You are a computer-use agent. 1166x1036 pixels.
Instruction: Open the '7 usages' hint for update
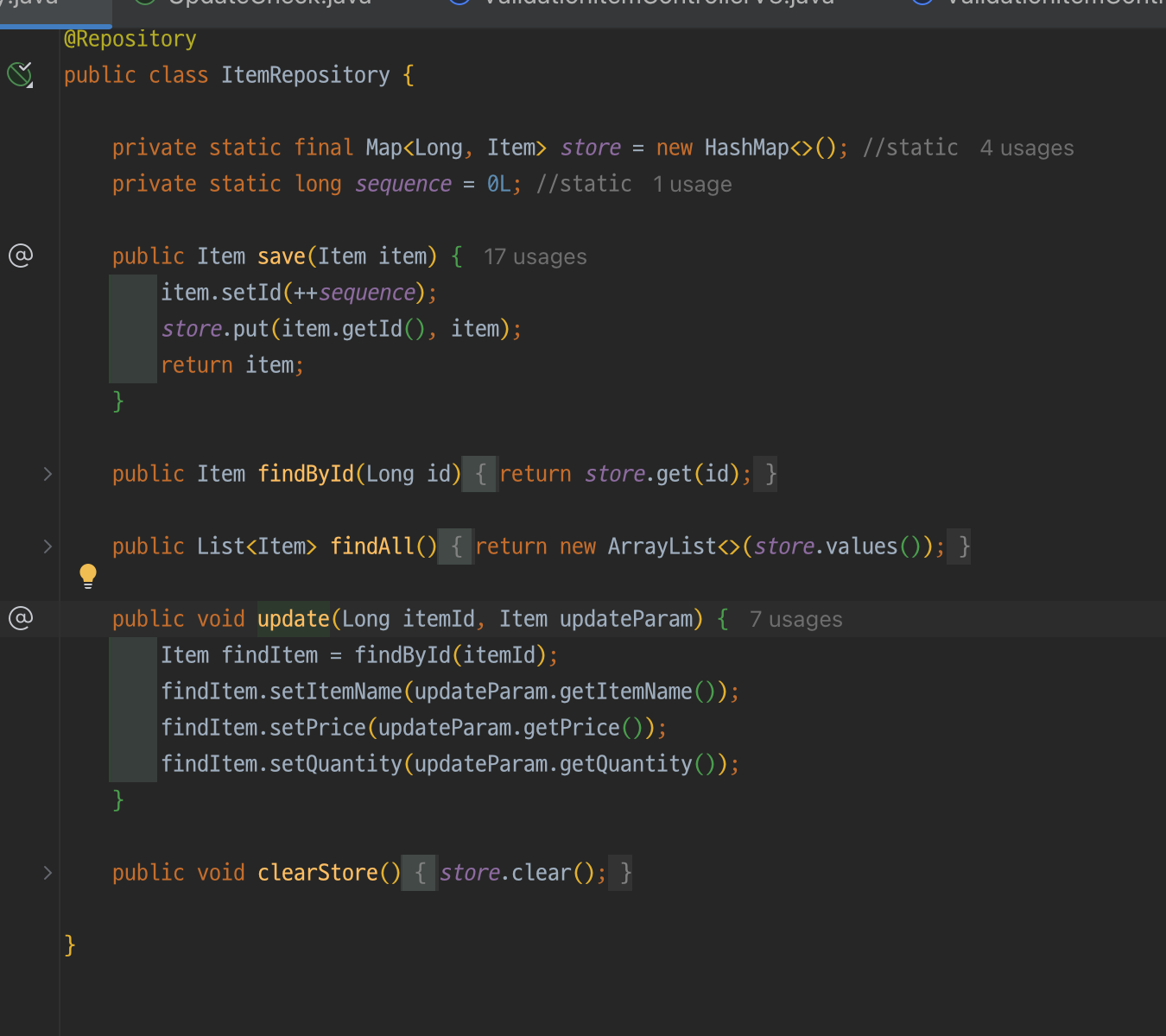(796, 620)
